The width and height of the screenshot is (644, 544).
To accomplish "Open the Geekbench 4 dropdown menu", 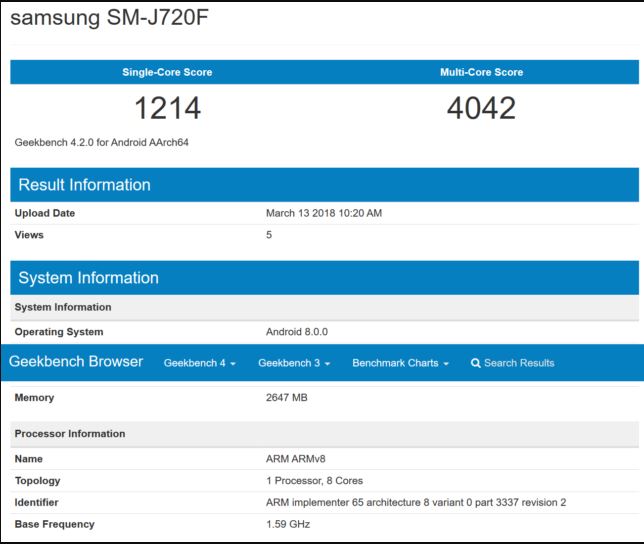I will 200,363.
